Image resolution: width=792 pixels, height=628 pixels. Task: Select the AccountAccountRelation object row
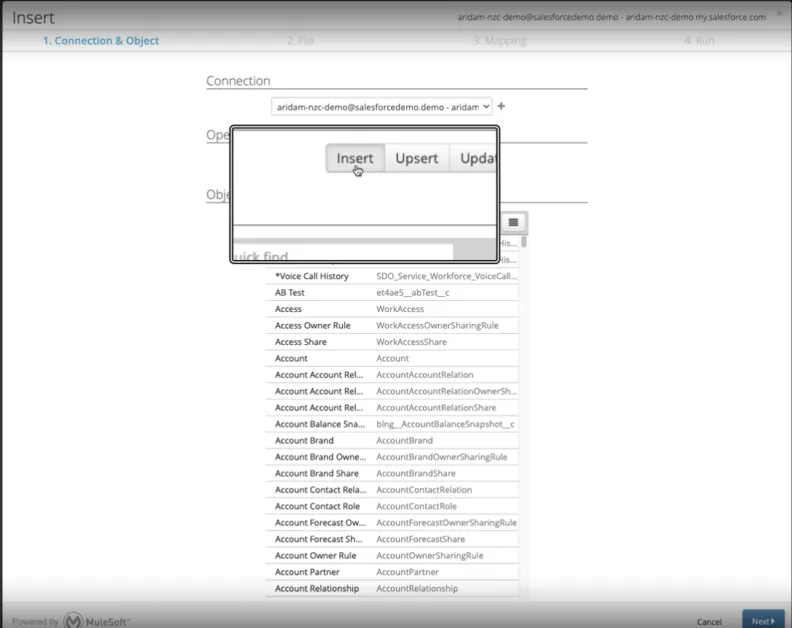[x=392, y=374]
